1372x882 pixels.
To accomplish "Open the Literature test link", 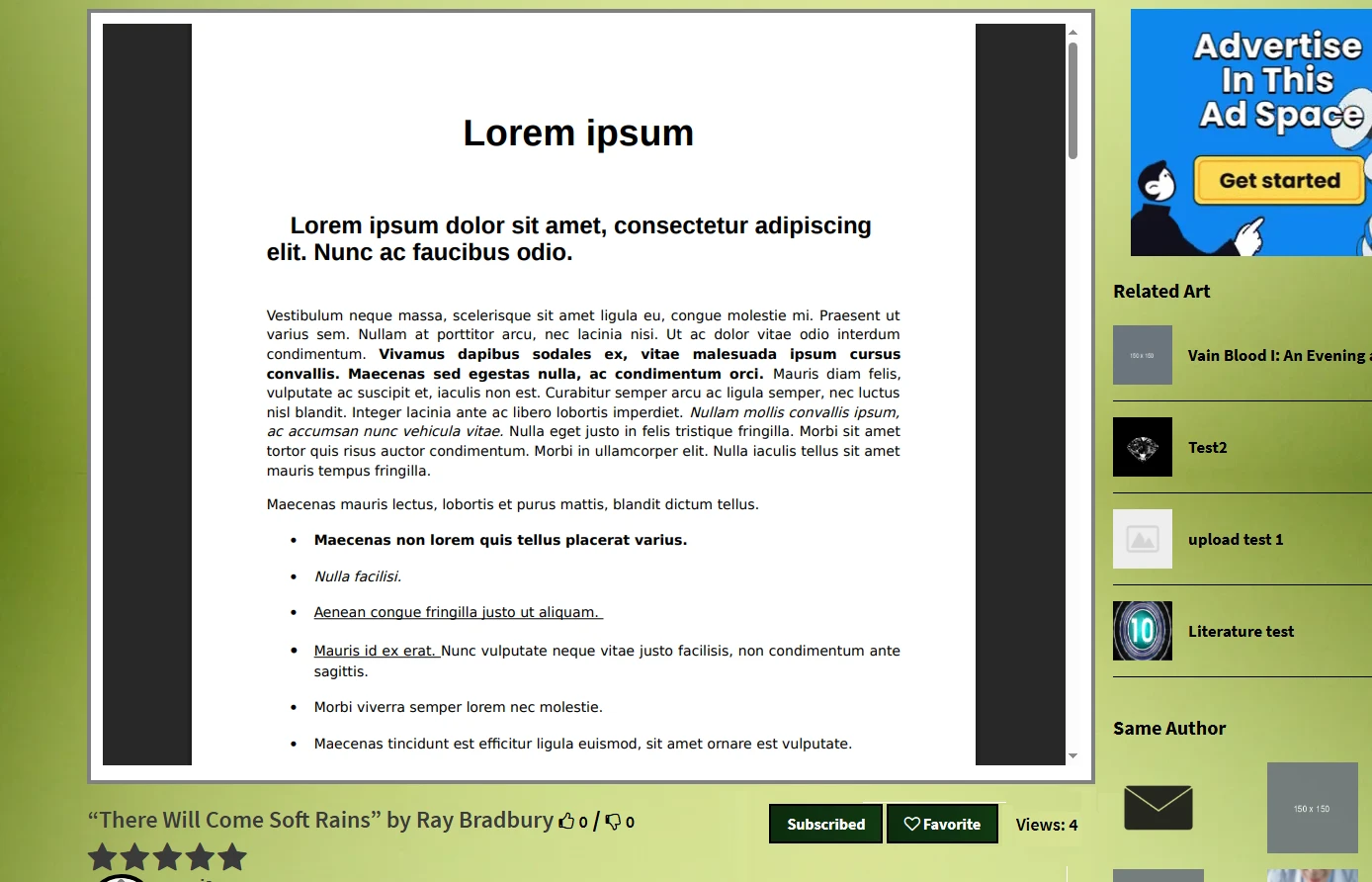I will pos(1241,632).
